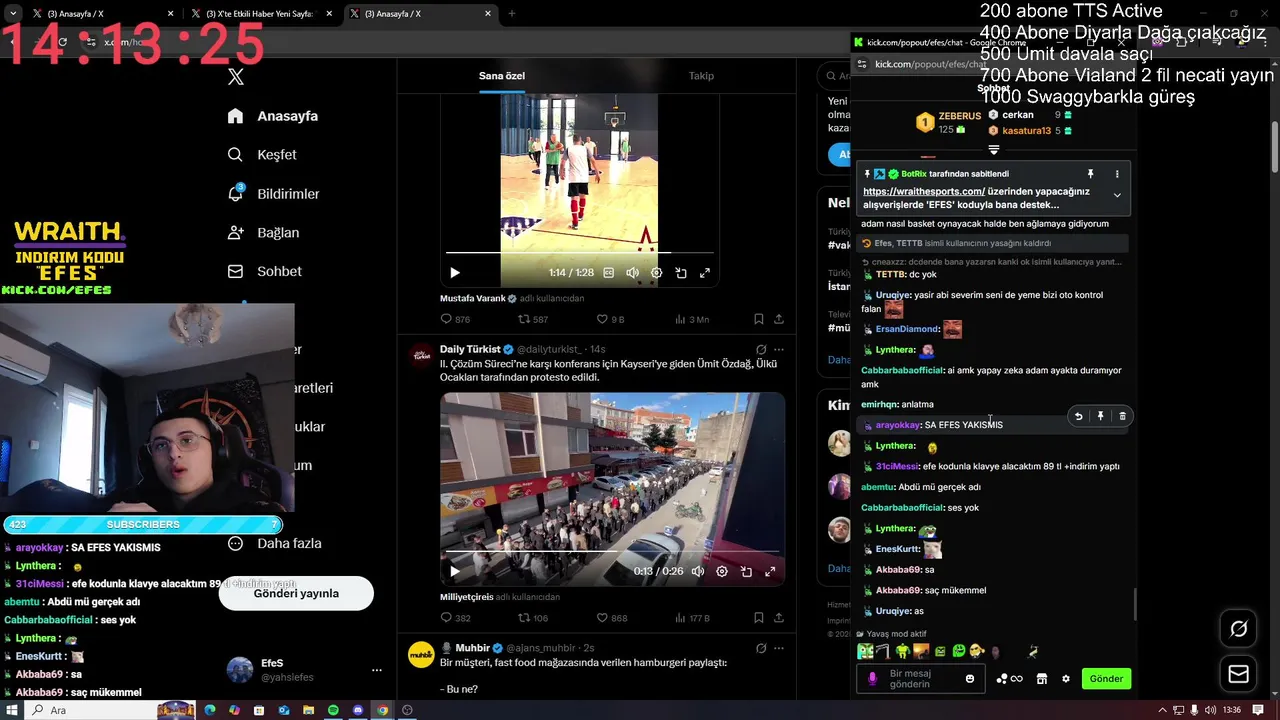Share the post with 3 Mn views
This screenshot has width=1280, height=720.
(779, 319)
